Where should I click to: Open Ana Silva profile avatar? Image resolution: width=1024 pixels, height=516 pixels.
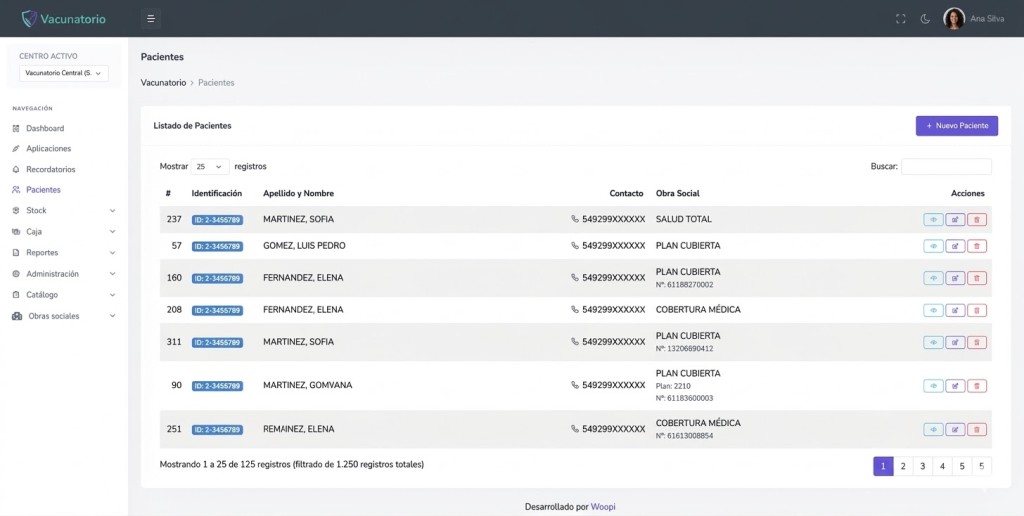click(x=954, y=19)
